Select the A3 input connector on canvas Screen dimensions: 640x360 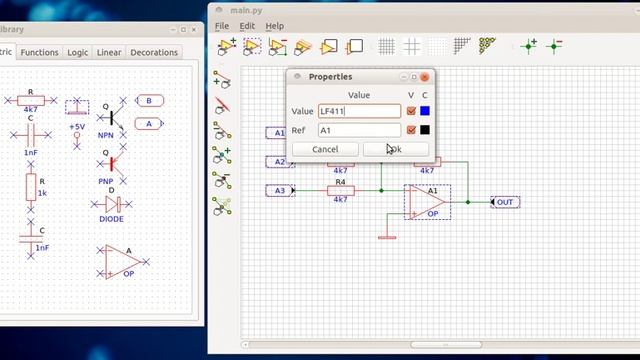280,191
